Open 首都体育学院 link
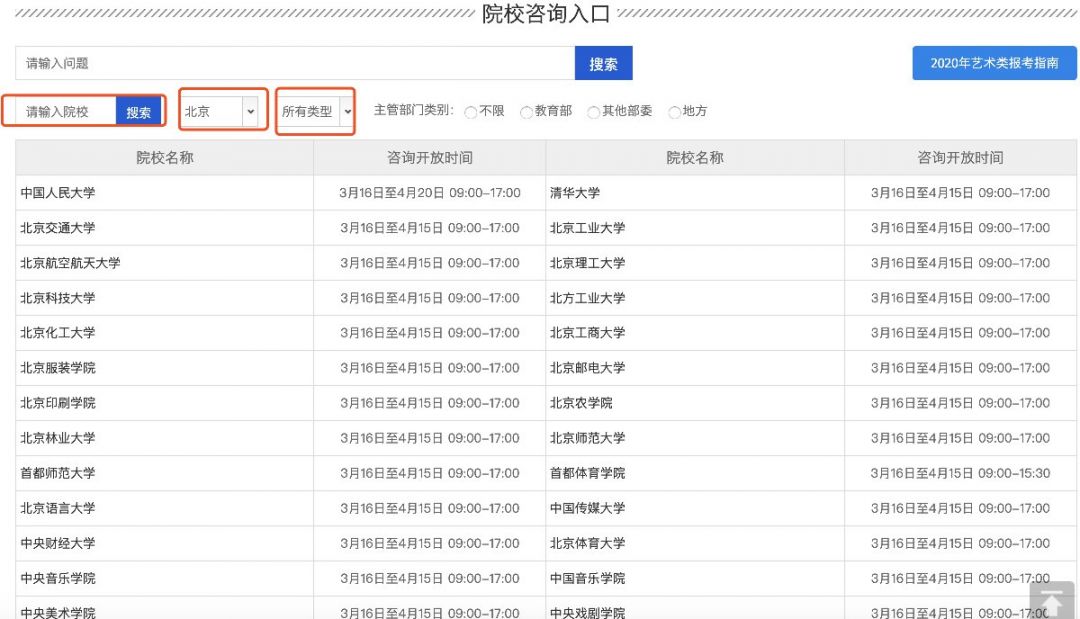1080x619 pixels. (x=588, y=473)
